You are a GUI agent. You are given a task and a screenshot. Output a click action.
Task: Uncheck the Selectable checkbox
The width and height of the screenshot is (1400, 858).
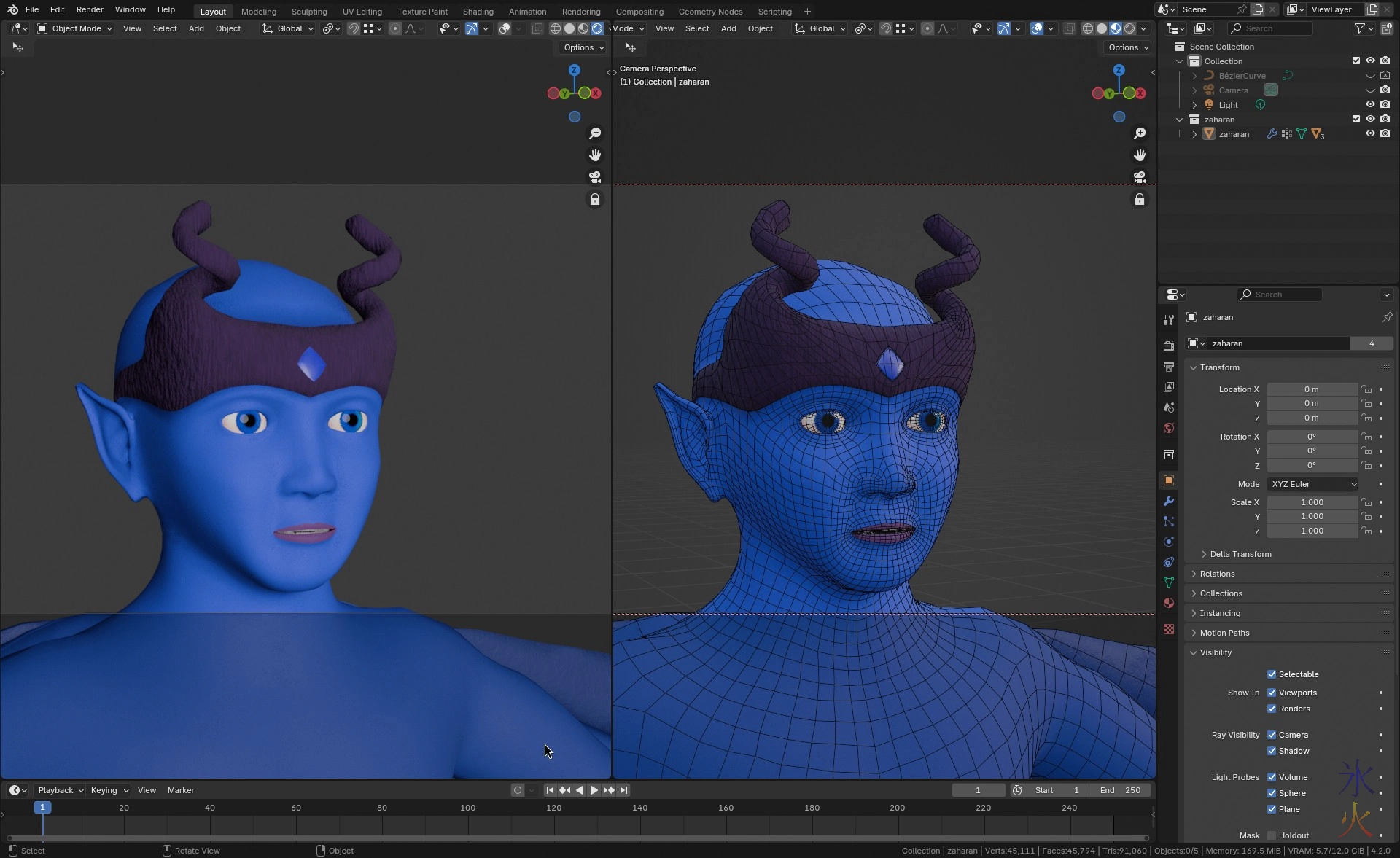click(x=1271, y=674)
